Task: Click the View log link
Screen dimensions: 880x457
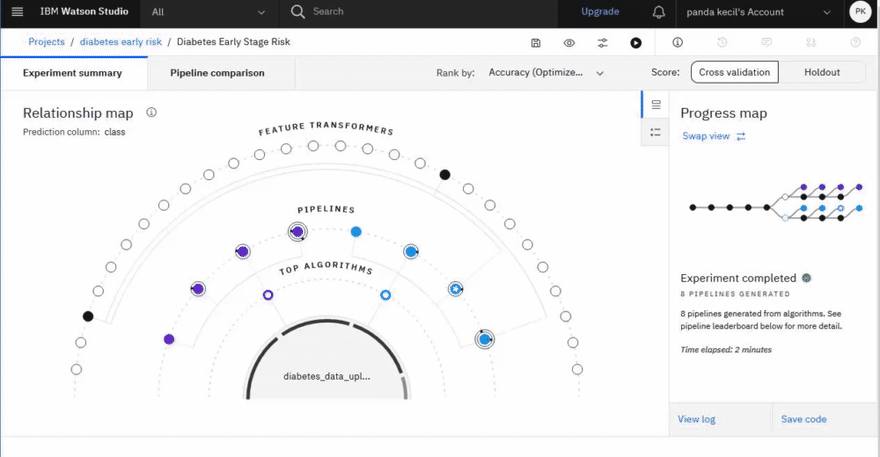Action: tap(696, 419)
